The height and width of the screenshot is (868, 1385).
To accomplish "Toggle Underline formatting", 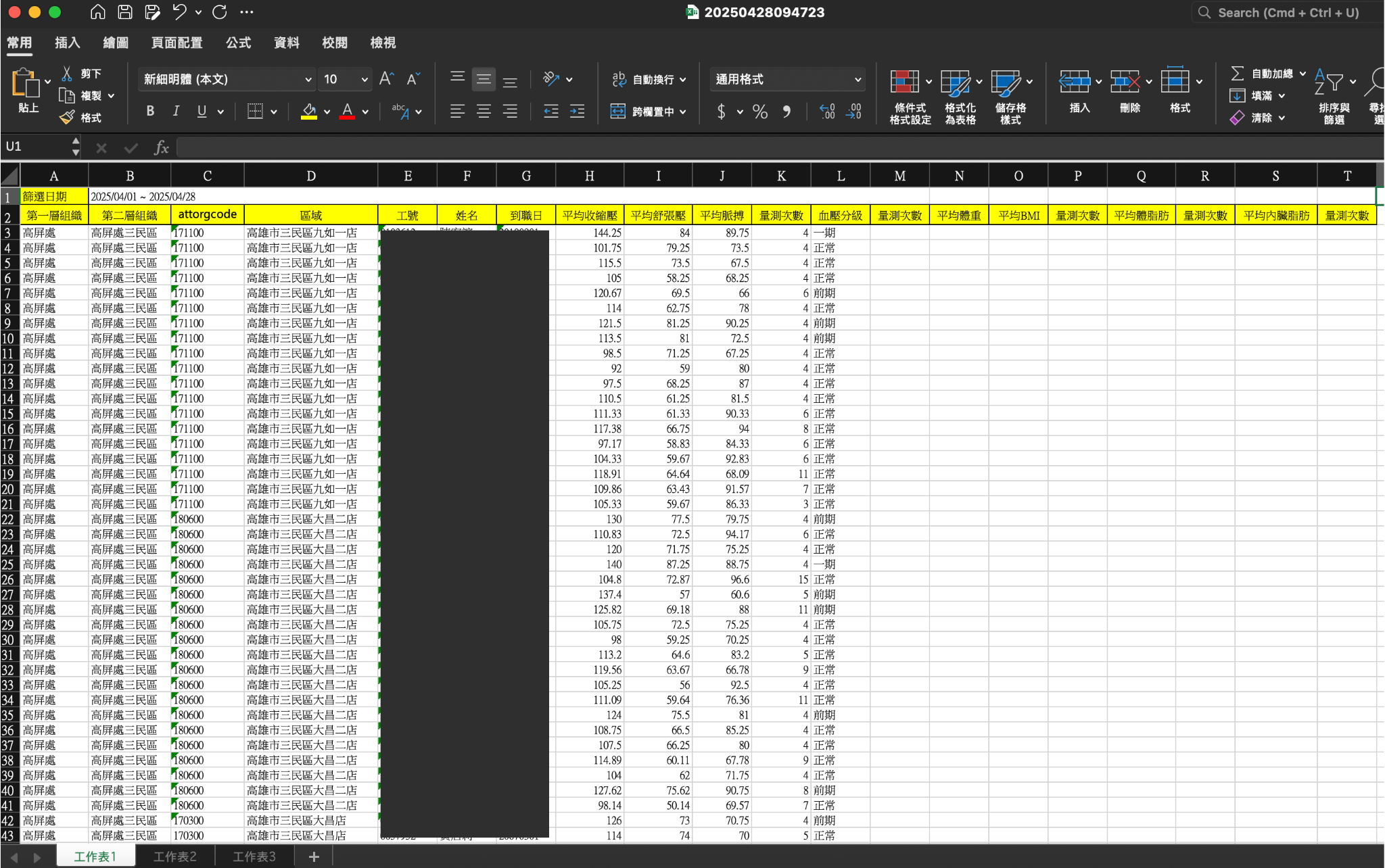I will tap(202, 112).
